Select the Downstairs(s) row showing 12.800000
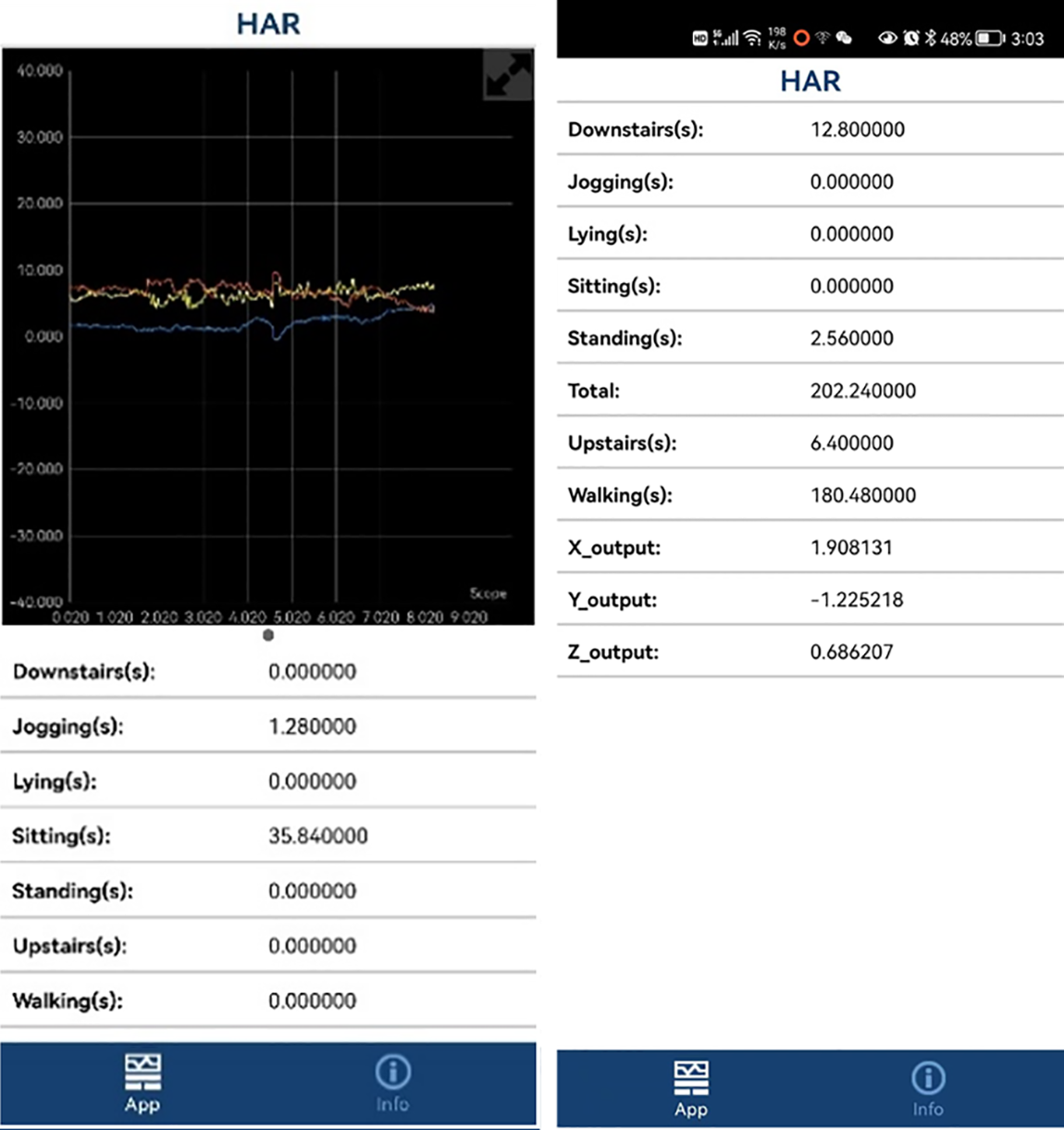Screen dimensions: 1064x1130 click(x=810, y=130)
